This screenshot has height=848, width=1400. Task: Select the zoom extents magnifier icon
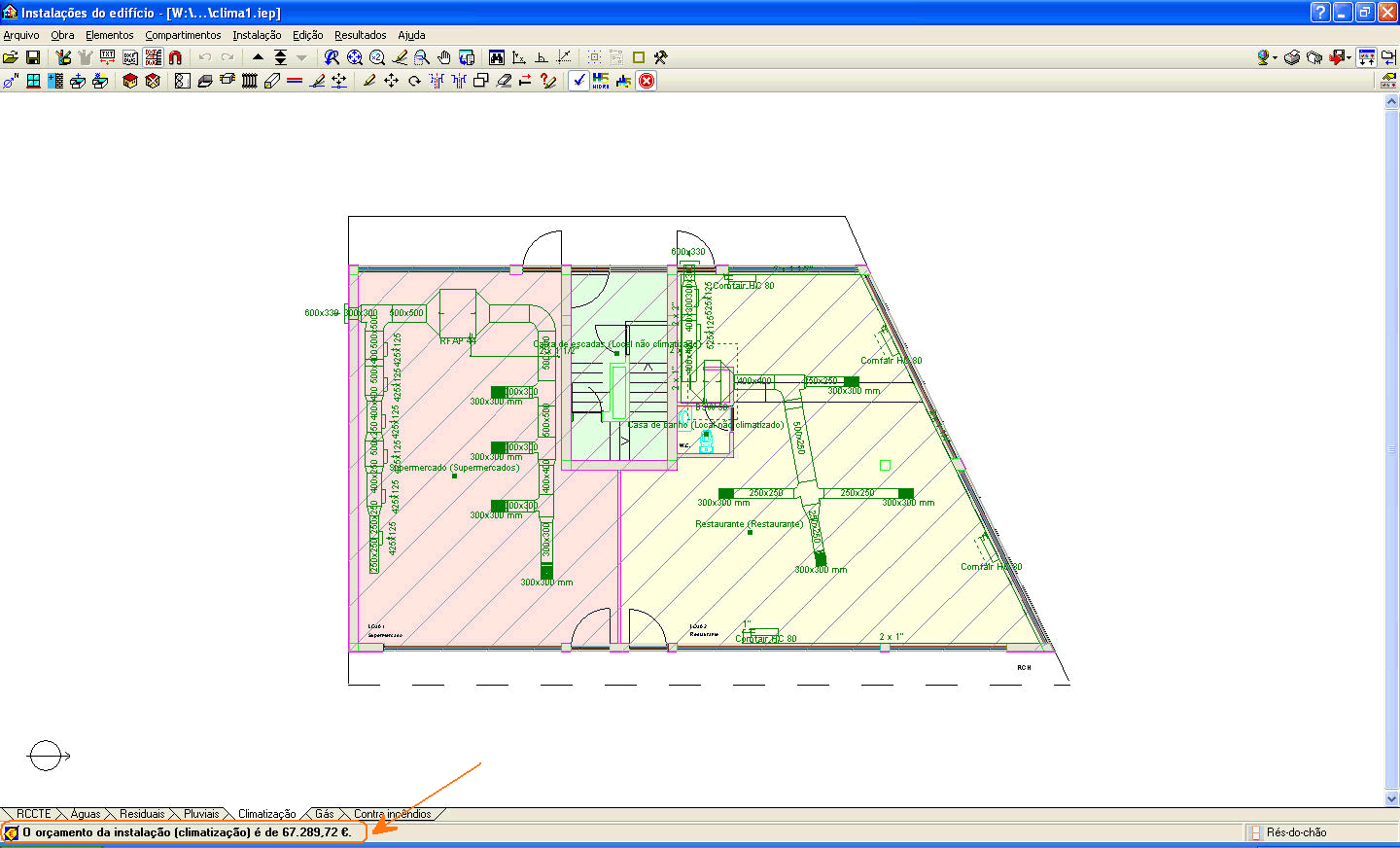(355, 57)
